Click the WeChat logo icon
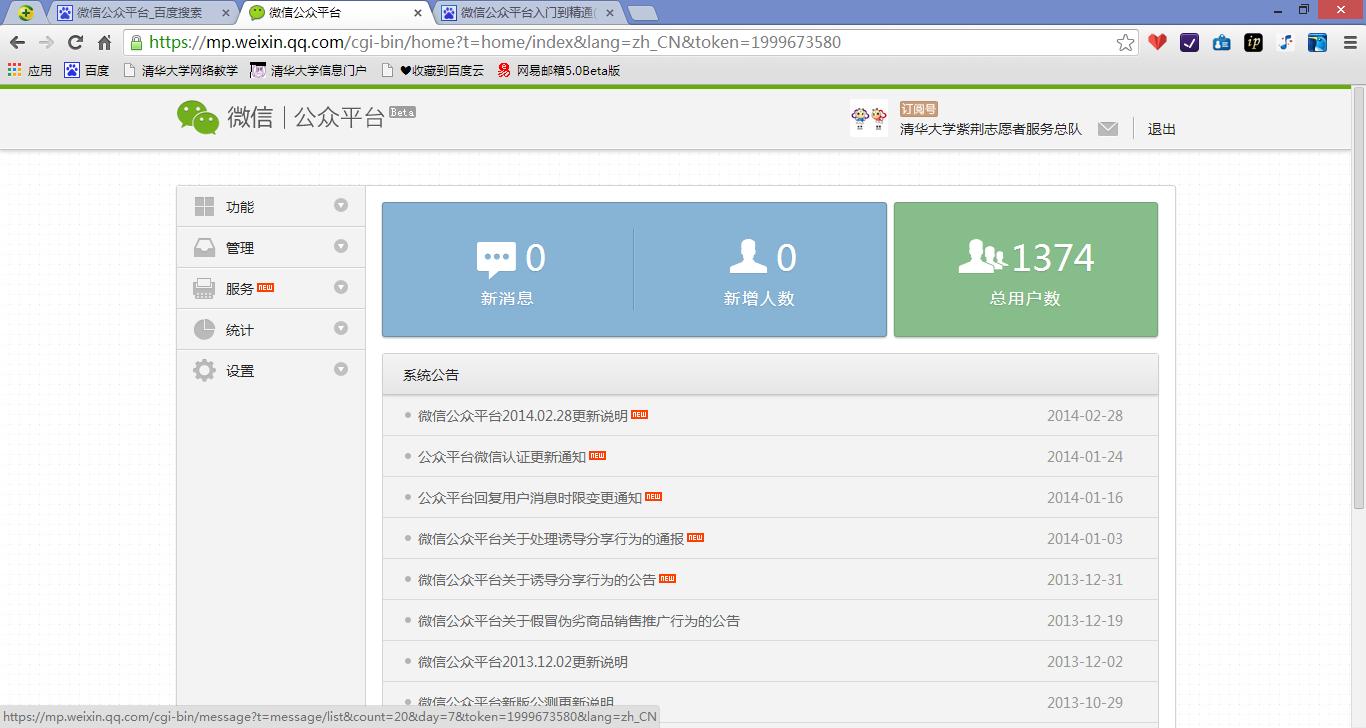 pos(197,117)
